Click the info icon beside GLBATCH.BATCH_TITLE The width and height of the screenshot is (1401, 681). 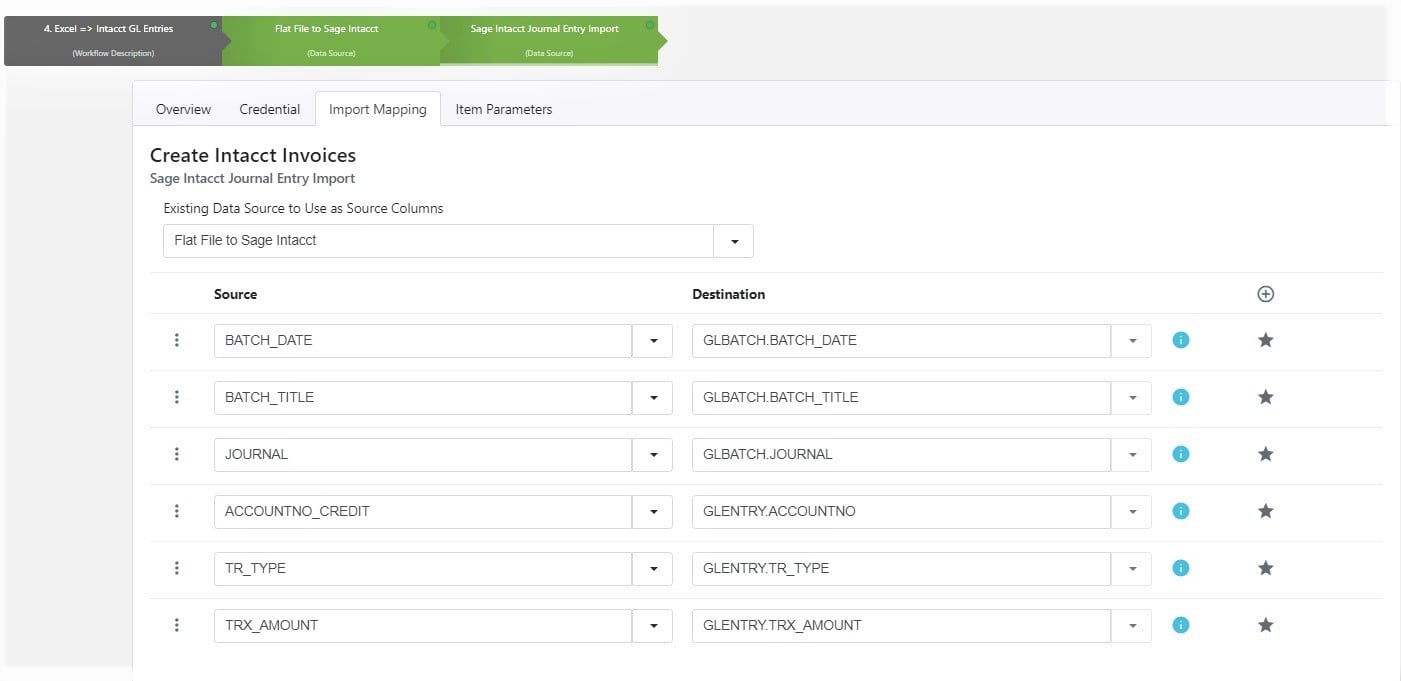[x=1180, y=397]
